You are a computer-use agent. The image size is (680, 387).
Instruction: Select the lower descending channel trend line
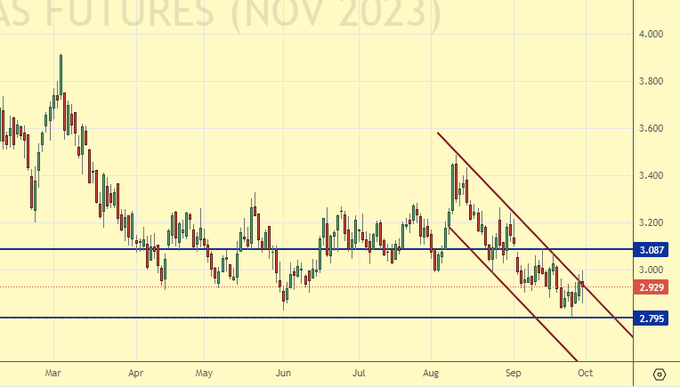512,292
